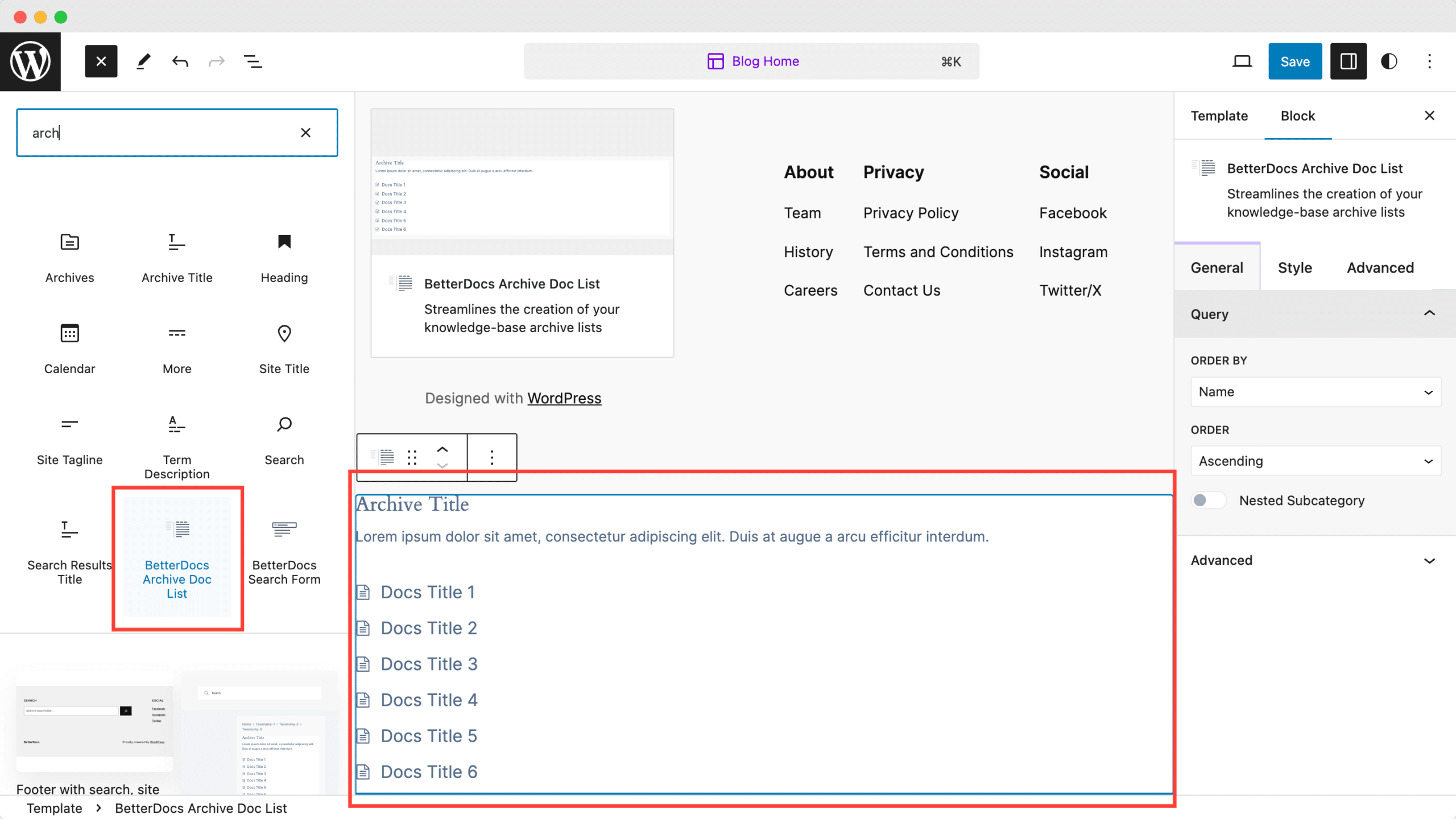Switch to the Style tab
The image size is (1456, 819).
1295,267
